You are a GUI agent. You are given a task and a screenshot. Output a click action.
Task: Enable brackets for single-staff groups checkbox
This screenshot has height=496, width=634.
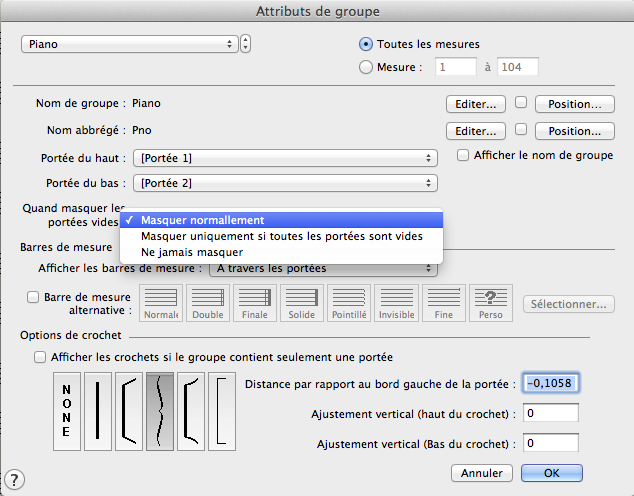[x=40, y=357]
